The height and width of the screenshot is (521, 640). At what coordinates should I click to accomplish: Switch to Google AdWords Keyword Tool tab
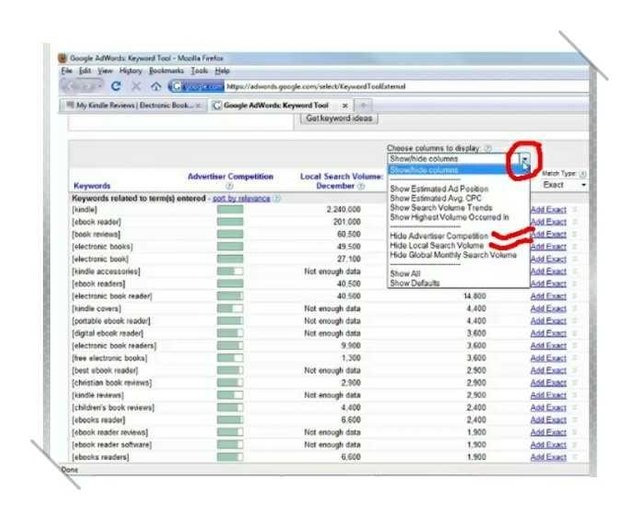(280, 106)
